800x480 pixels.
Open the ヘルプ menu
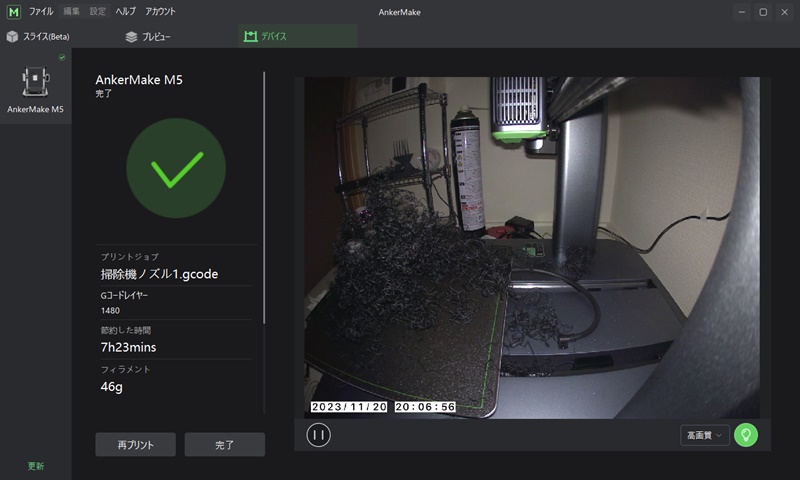(x=126, y=11)
